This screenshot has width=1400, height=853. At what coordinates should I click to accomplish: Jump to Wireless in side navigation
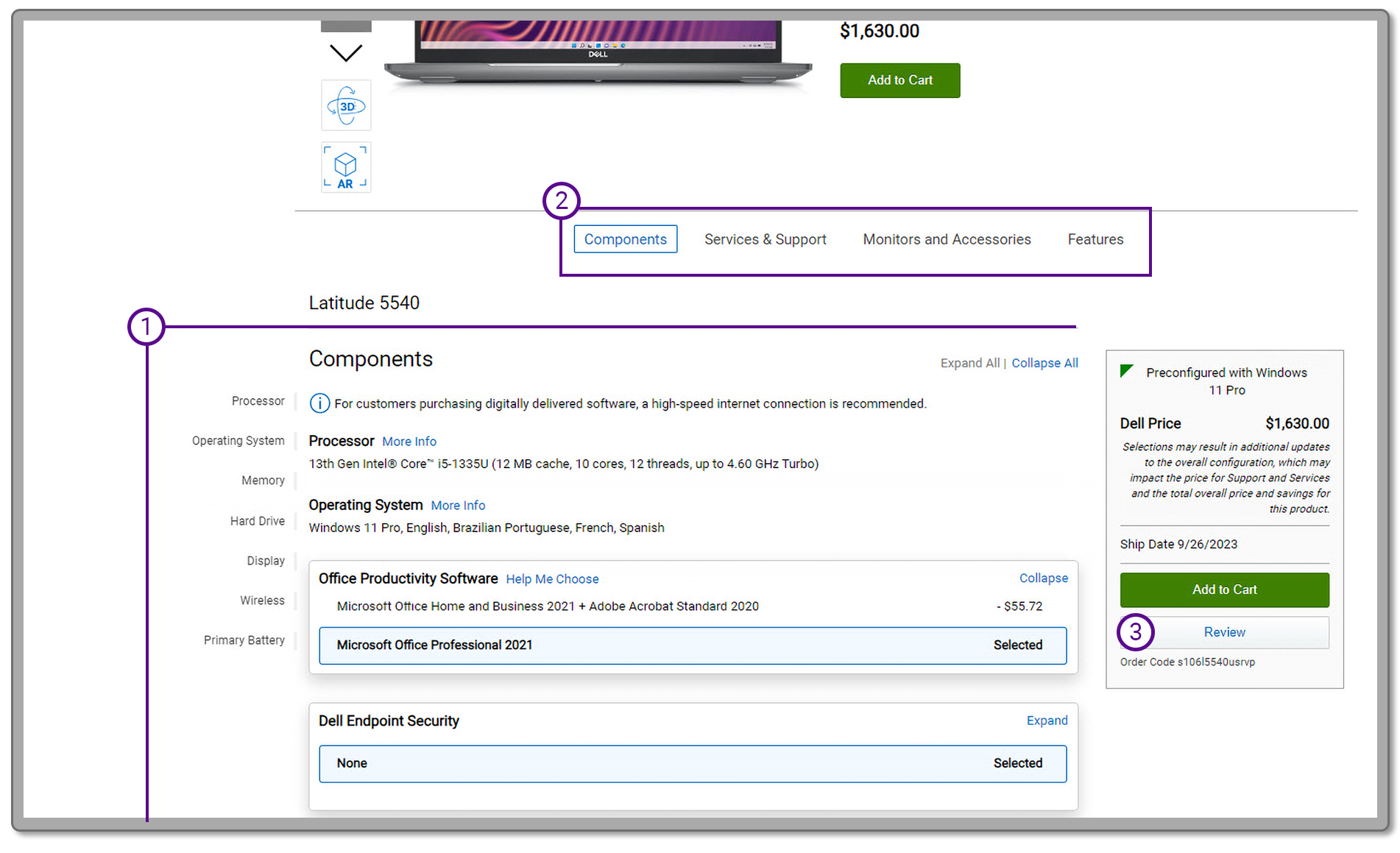coord(262,601)
